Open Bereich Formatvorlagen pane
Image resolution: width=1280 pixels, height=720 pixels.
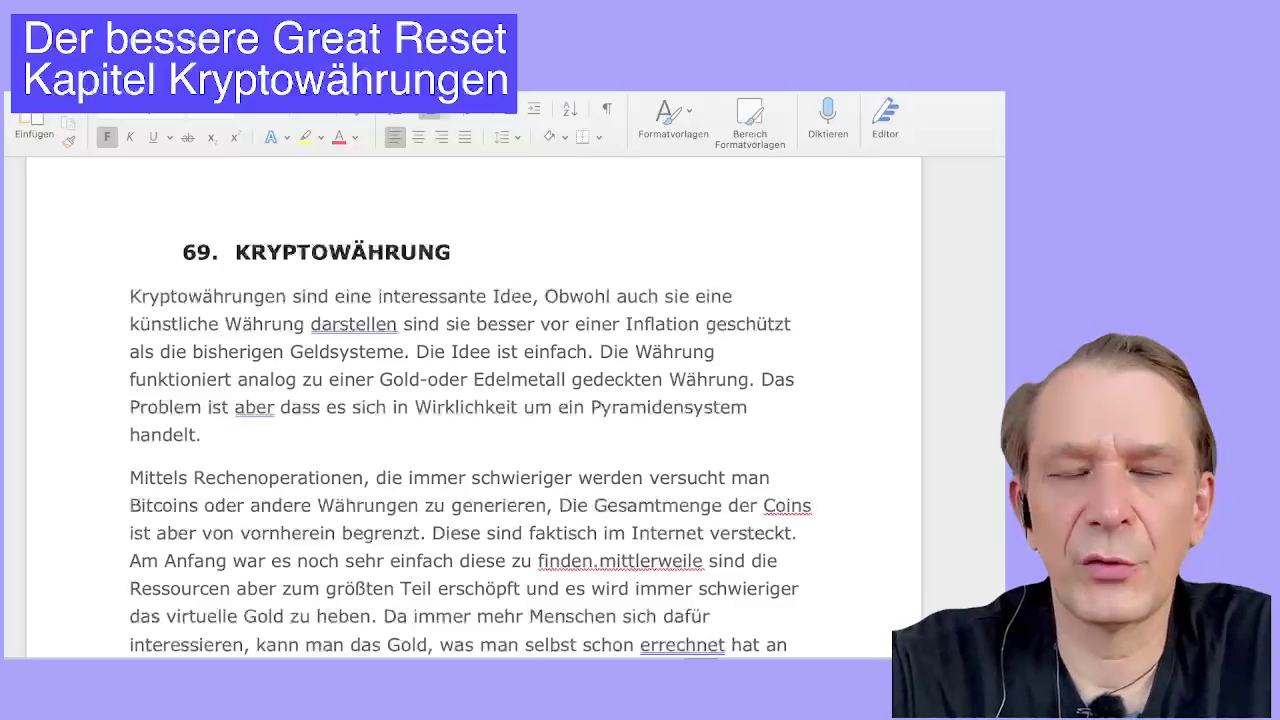click(750, 123)
